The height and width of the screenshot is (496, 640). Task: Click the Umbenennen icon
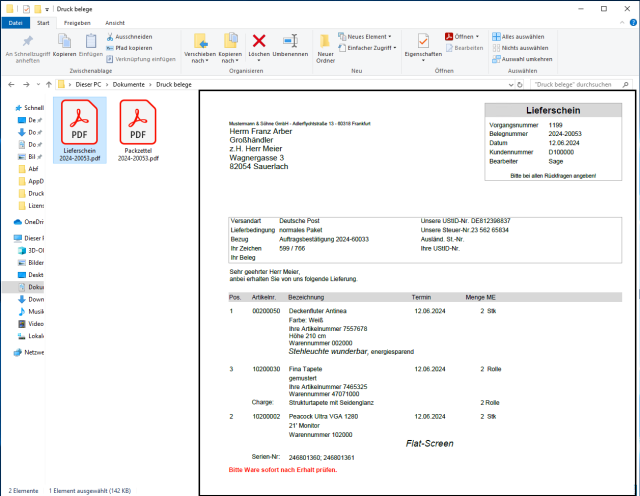[290, 41]
